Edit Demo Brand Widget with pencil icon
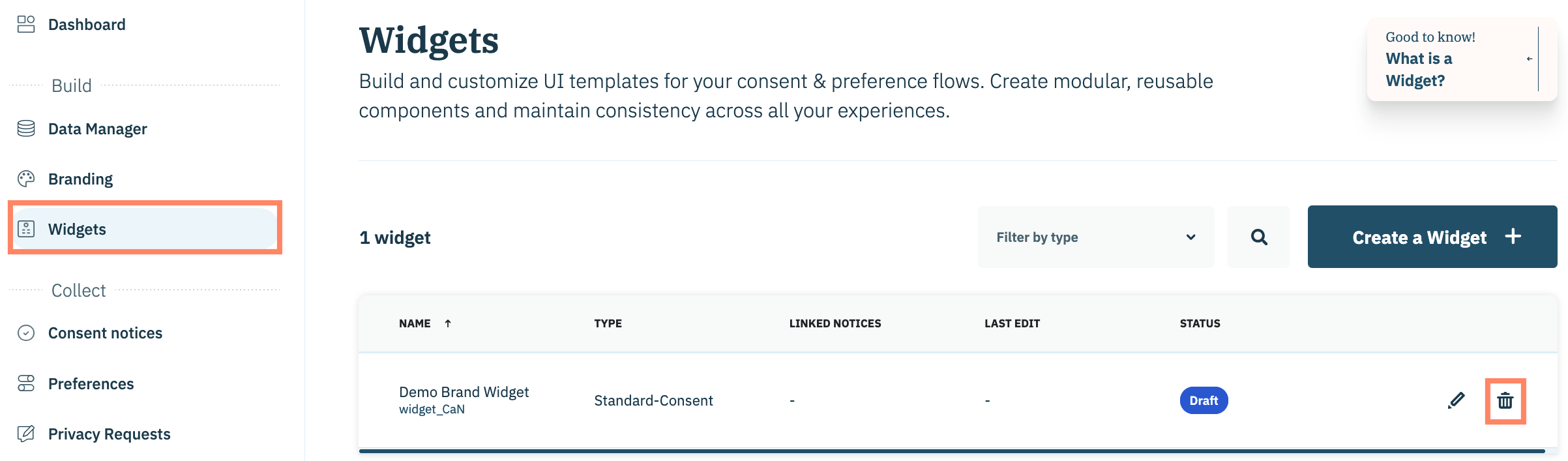 tap(1456, 400)
